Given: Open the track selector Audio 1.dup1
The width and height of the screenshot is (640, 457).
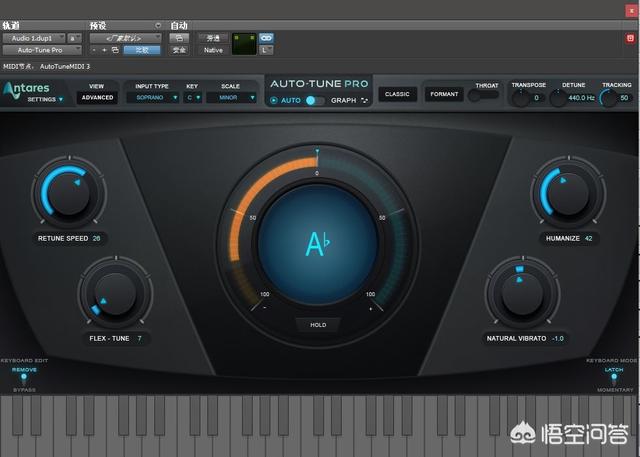Looking at the screenshot, I should point(34,38).
